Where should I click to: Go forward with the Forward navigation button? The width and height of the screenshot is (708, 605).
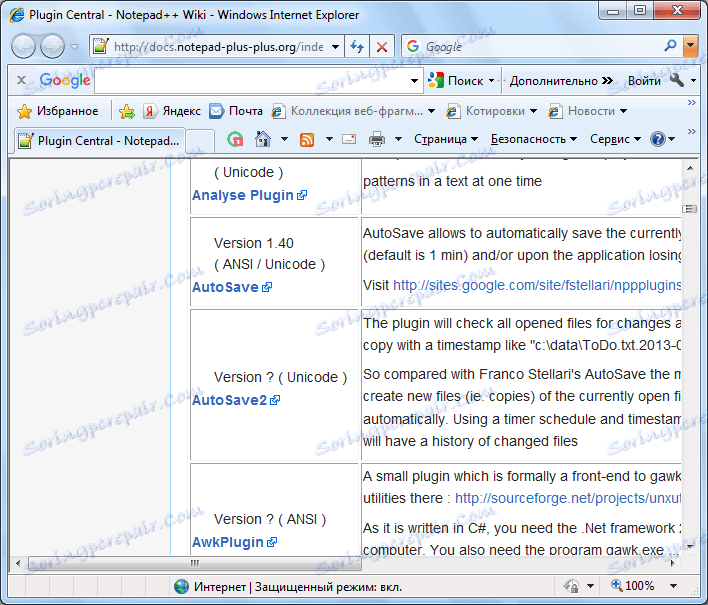coord(52,46)
